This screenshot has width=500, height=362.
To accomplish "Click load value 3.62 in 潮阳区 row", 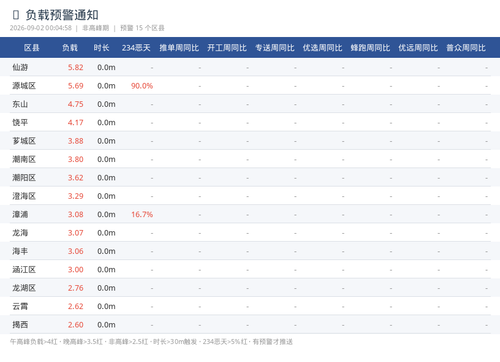I will (76, 178).
